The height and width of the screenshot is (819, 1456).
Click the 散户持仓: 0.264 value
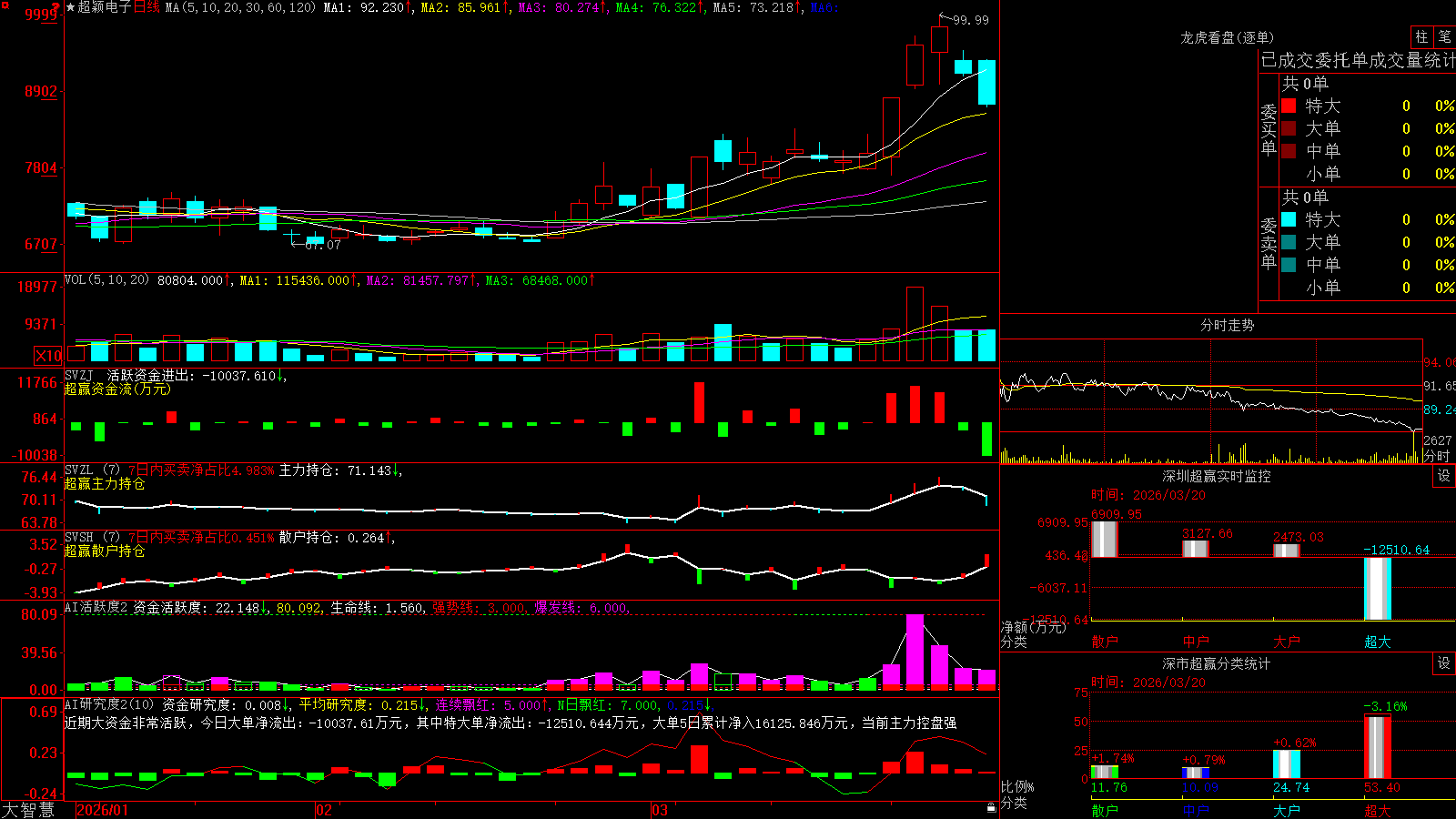click(x=332, y=538)
